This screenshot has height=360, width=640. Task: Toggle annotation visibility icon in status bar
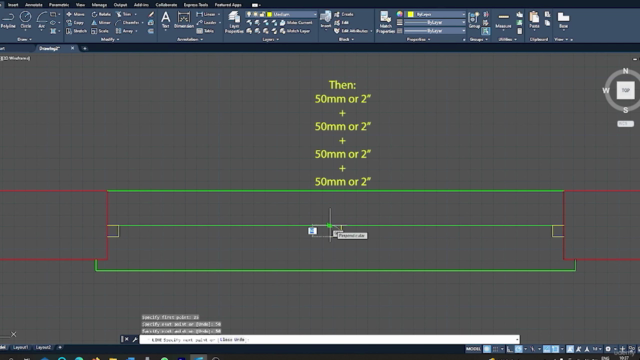(570, 349)
